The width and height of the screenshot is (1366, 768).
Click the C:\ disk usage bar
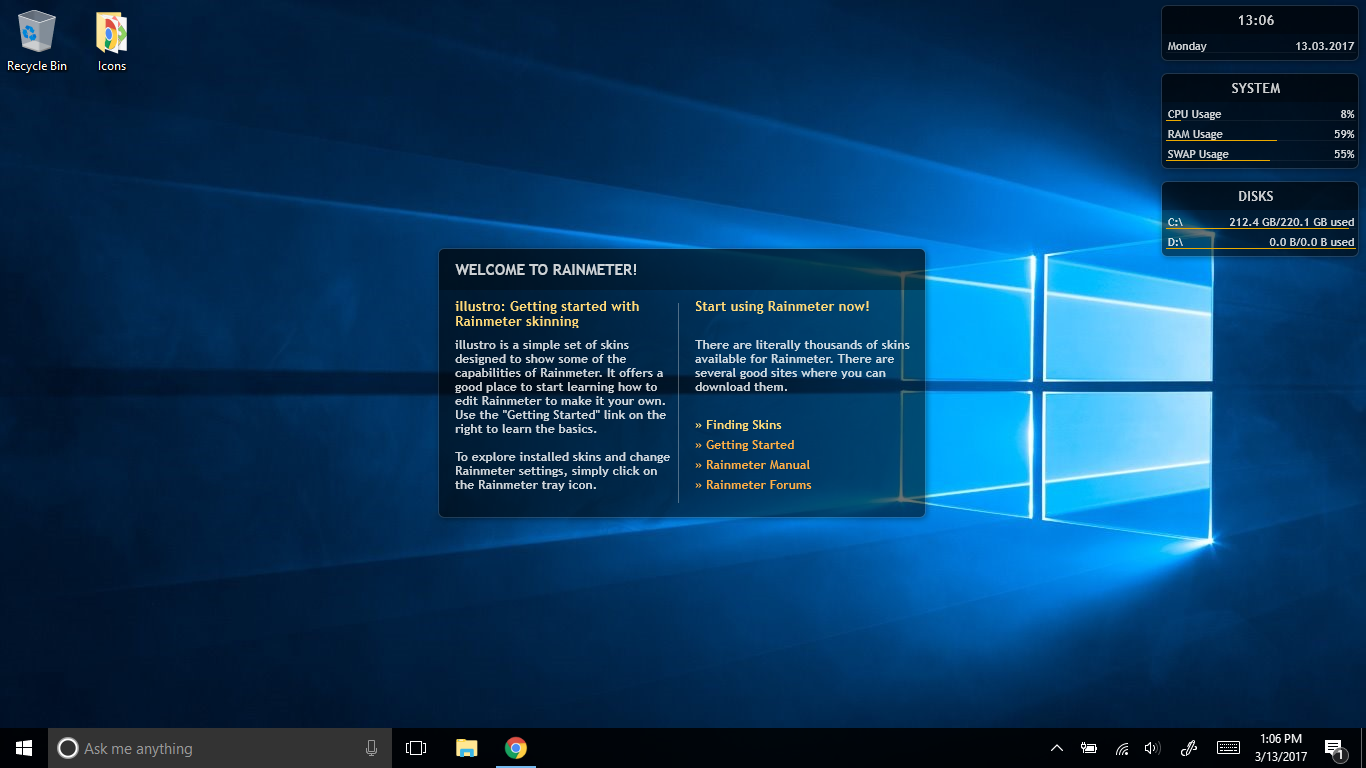click(x=1261, y=229)
